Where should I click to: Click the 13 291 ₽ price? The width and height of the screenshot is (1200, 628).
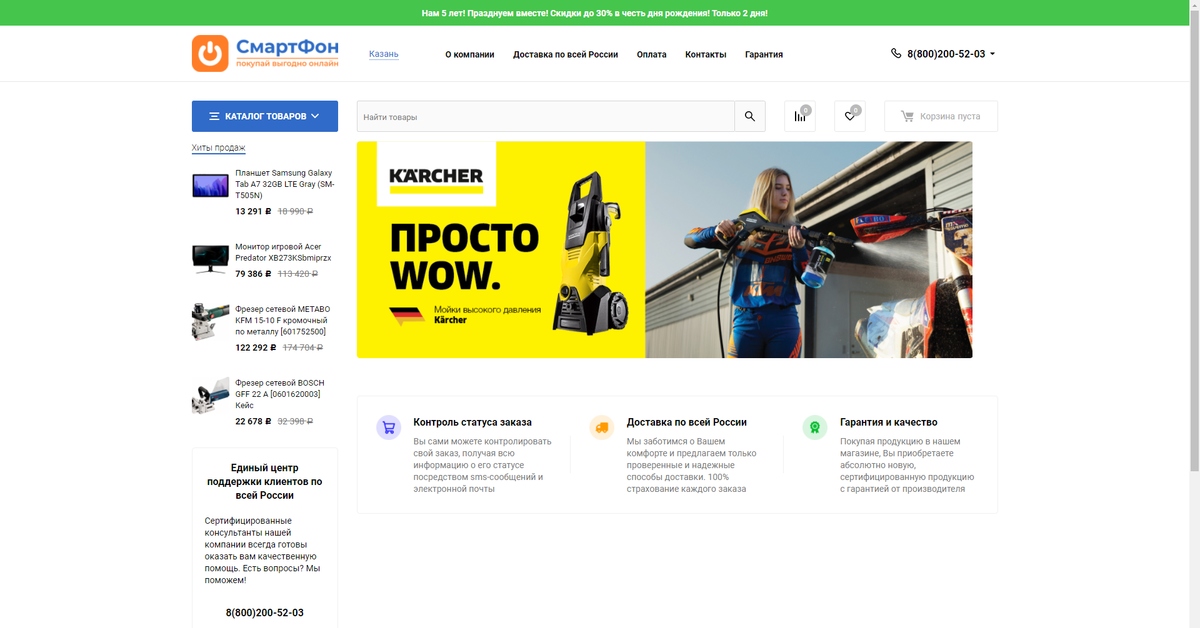(x=254, y=212)
